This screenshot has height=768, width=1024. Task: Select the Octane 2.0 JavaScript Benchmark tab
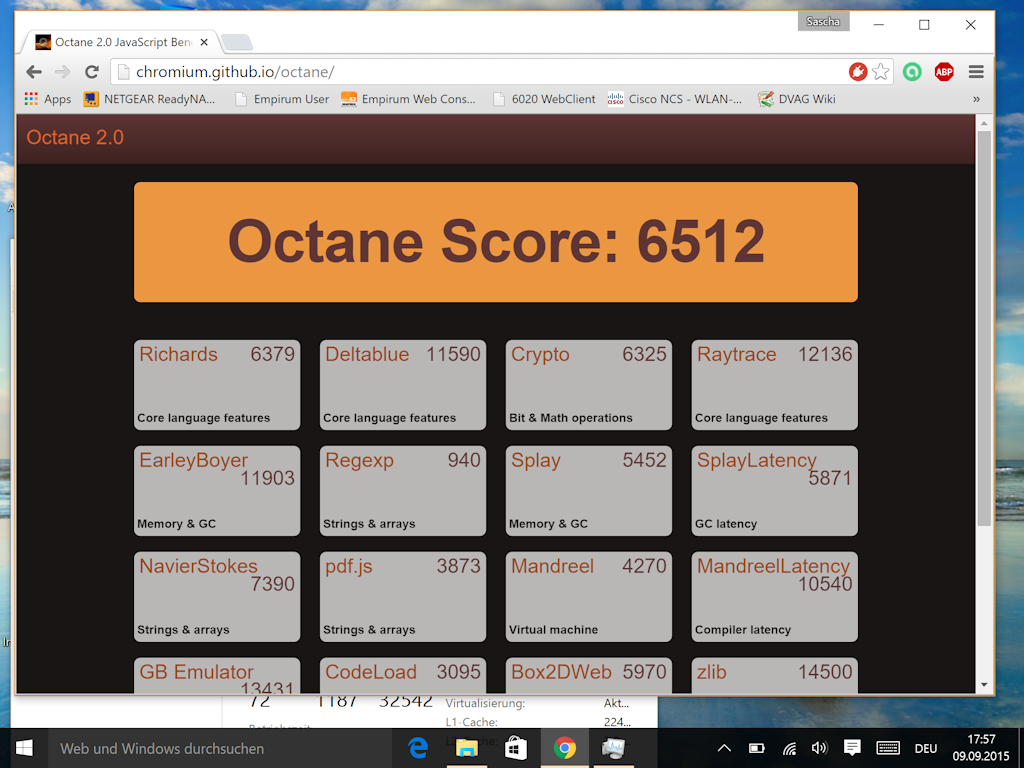(122, 42)
